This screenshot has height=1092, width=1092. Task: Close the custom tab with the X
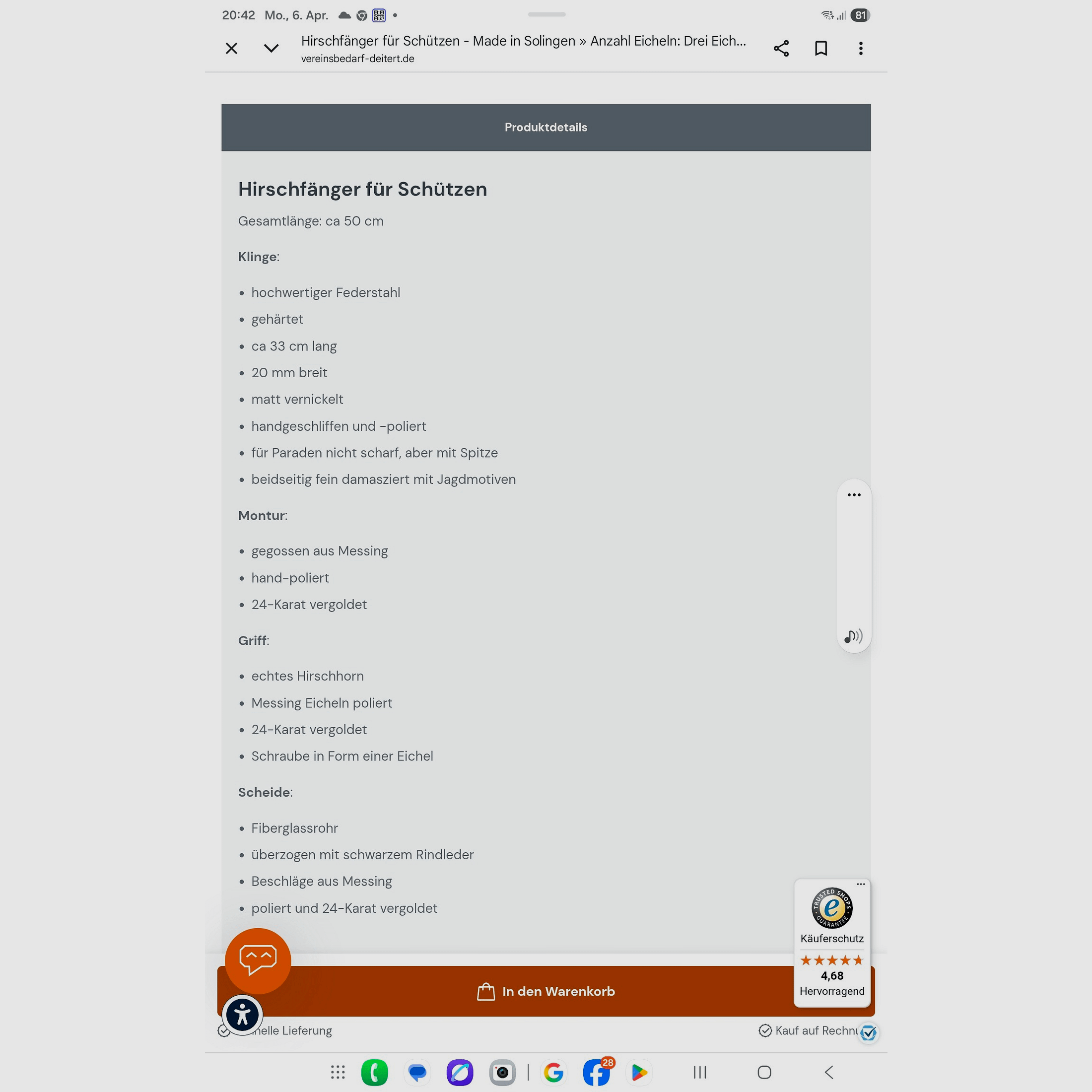point(231,49)
